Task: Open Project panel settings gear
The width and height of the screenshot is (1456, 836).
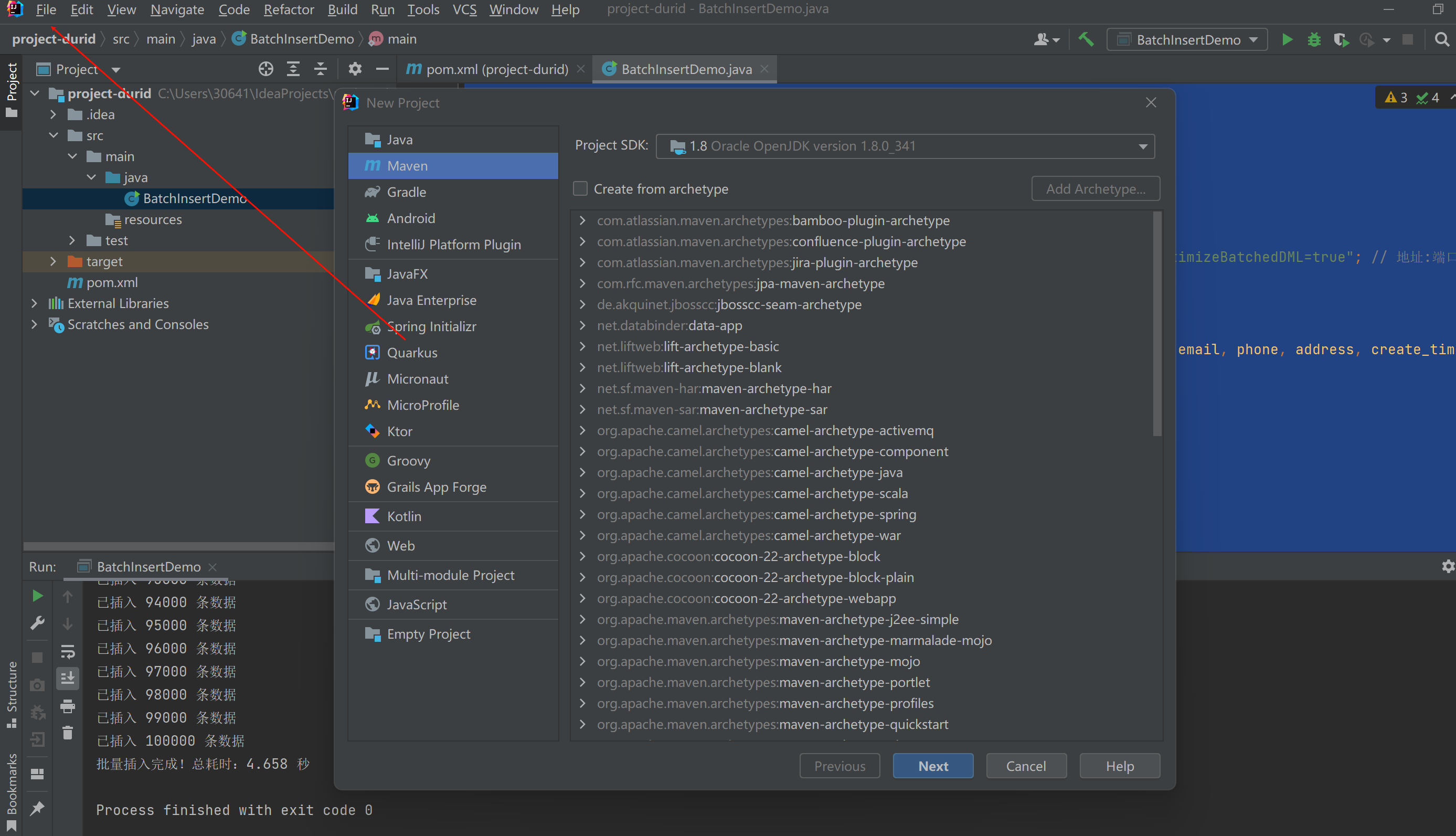Action: click(x=355, y=69)
